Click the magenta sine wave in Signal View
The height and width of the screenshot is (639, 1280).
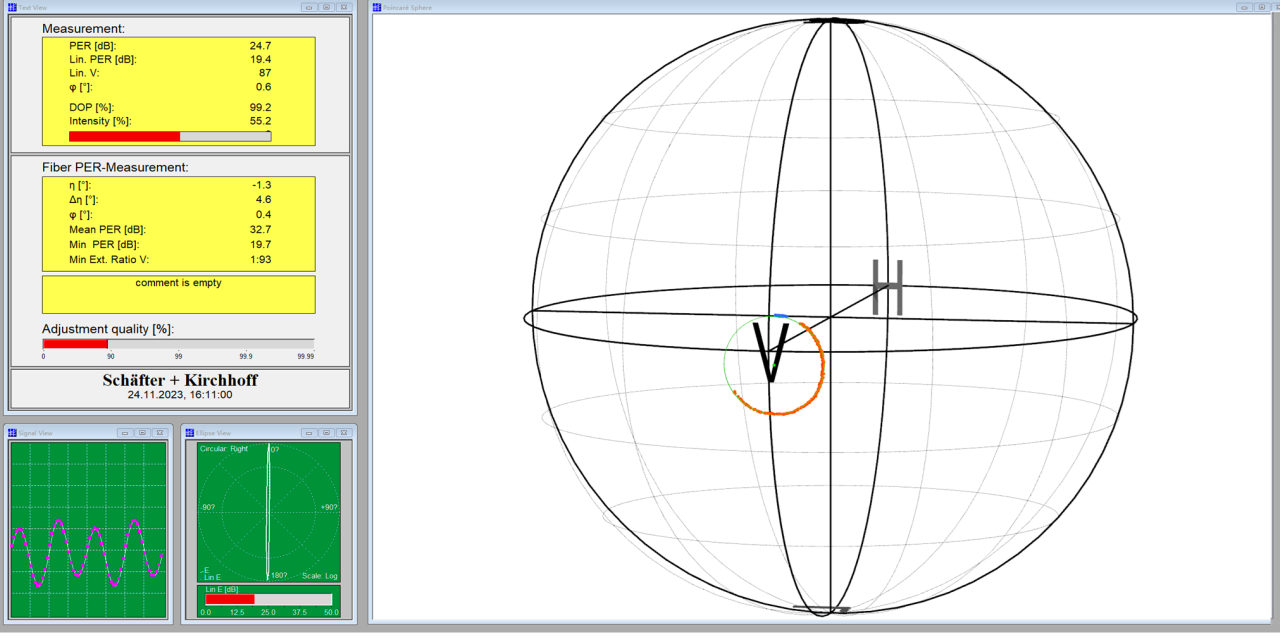point(87,553)
